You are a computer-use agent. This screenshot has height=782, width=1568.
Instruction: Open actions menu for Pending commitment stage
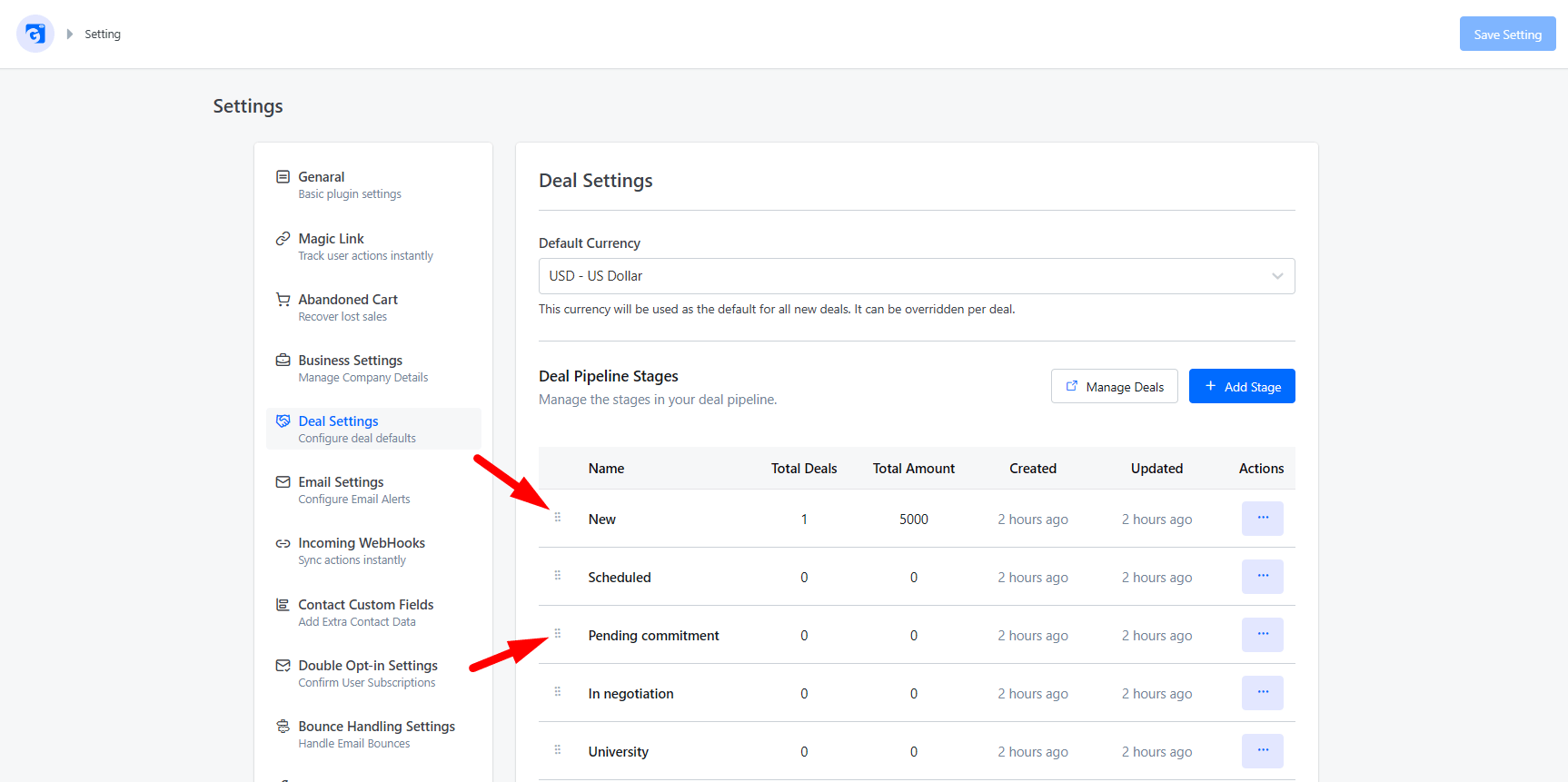coord(1263,635)
